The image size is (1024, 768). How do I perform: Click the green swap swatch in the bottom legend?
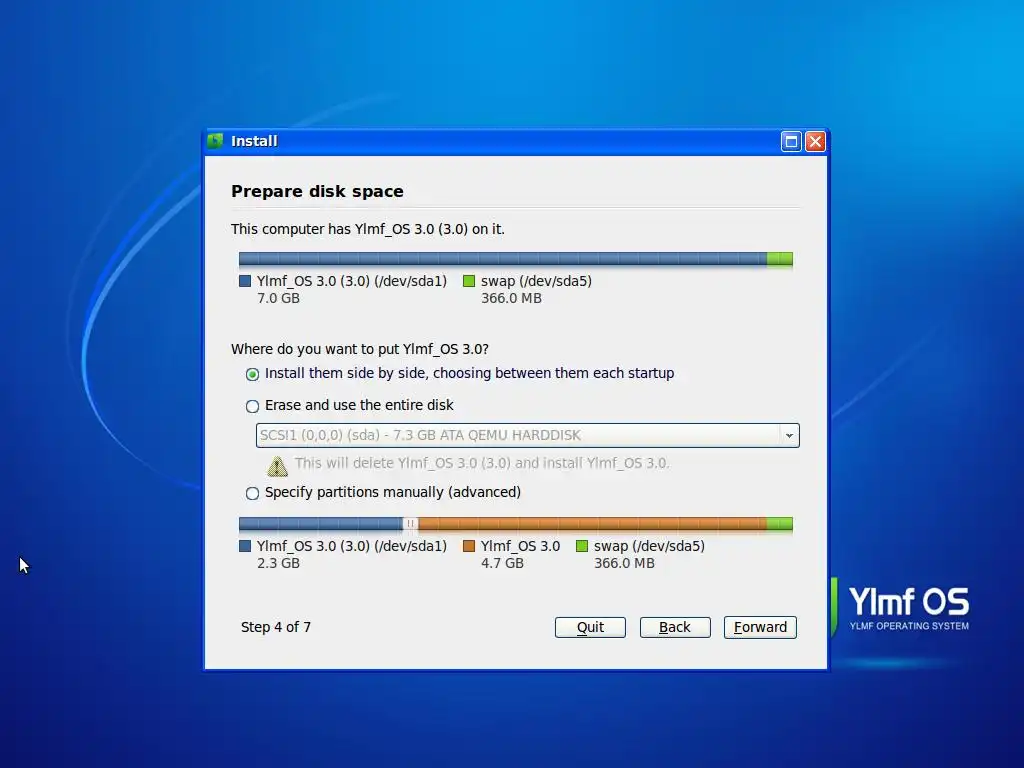pyautogui.click(x=581, y=546)
